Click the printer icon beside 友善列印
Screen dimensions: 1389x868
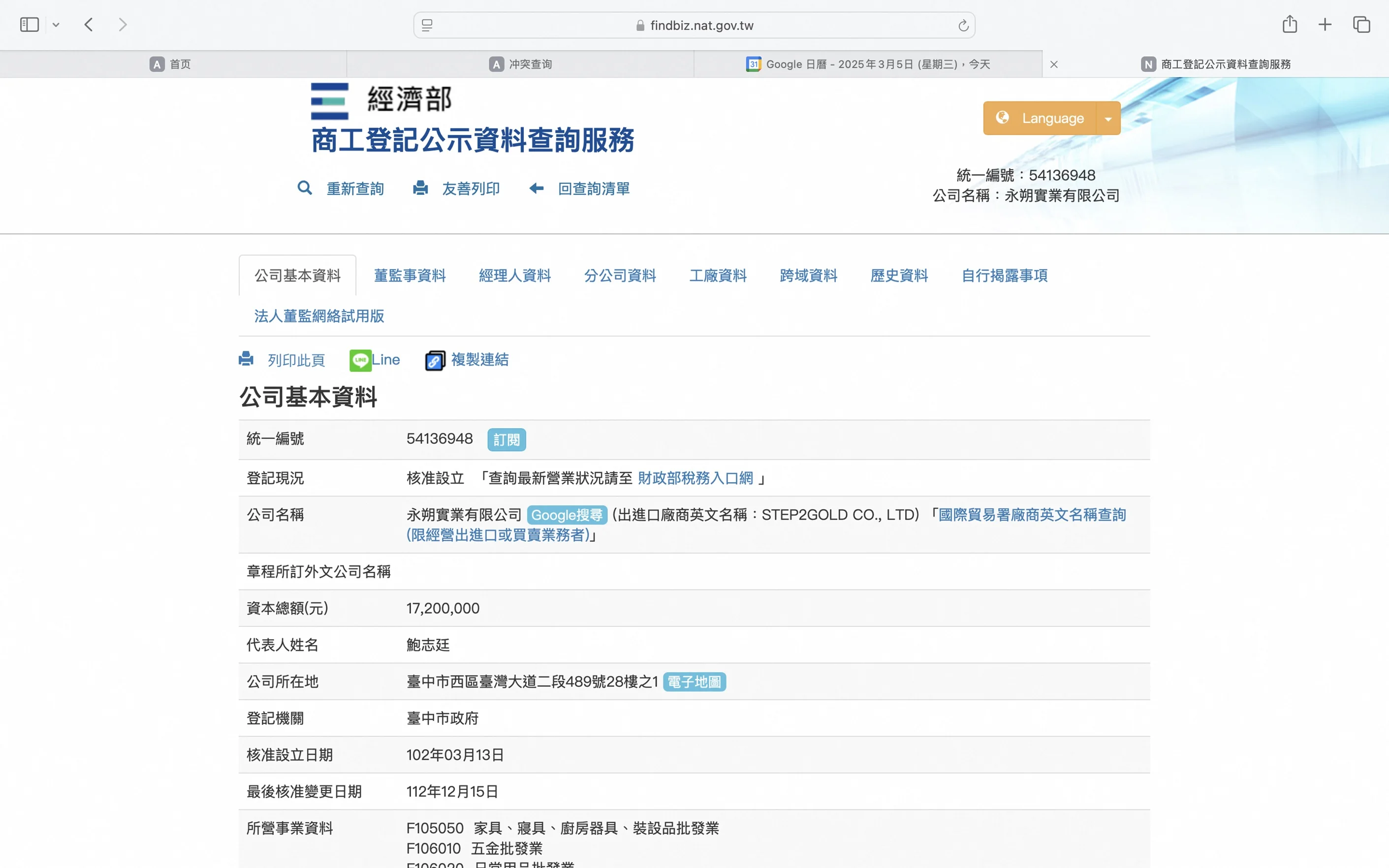(420, 188)
